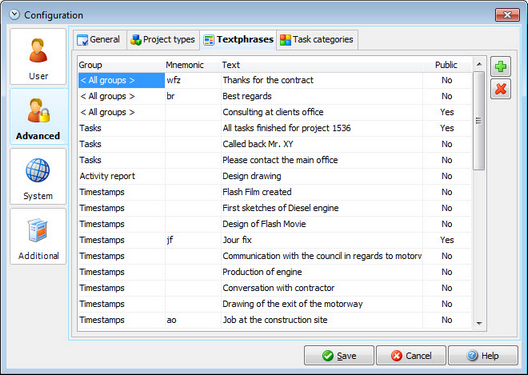Select 'Consulting at clients office' row
Image resolution: width=528 pixels, height=375 pixels.
coord(275,112)
